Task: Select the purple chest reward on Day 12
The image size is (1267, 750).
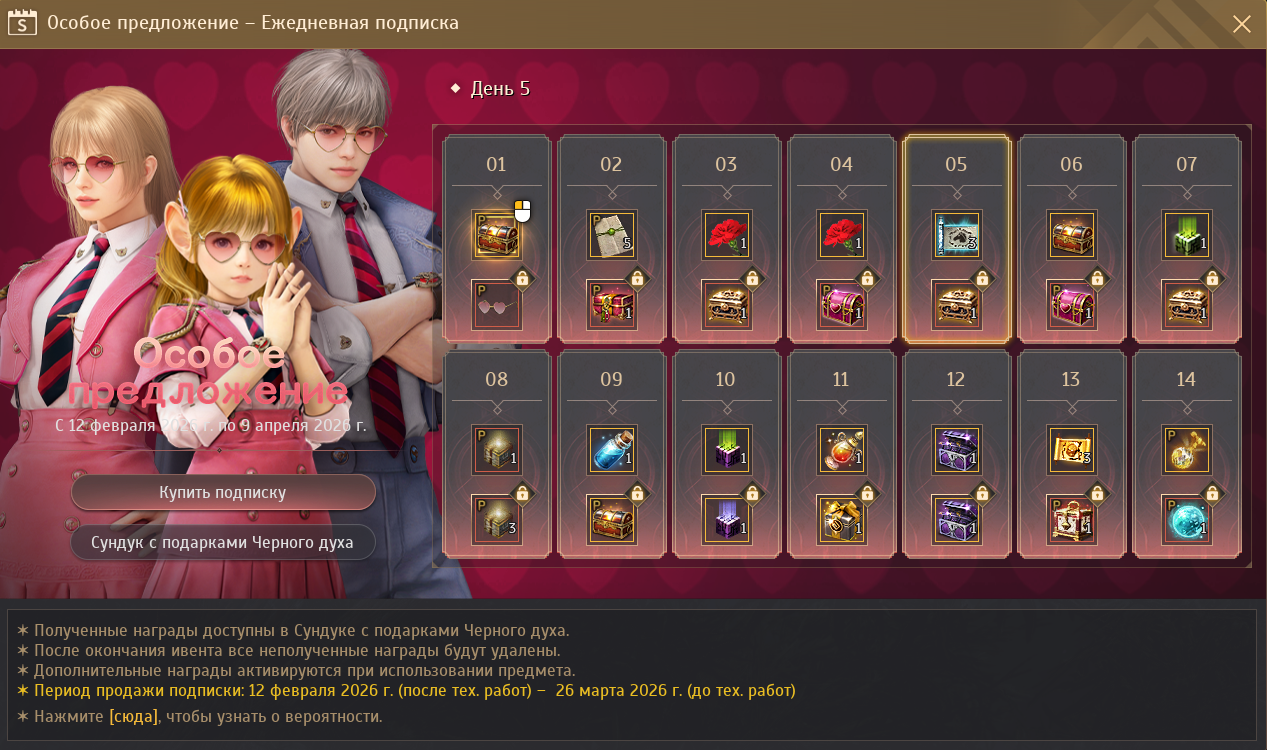Action: tap(956, 450)
